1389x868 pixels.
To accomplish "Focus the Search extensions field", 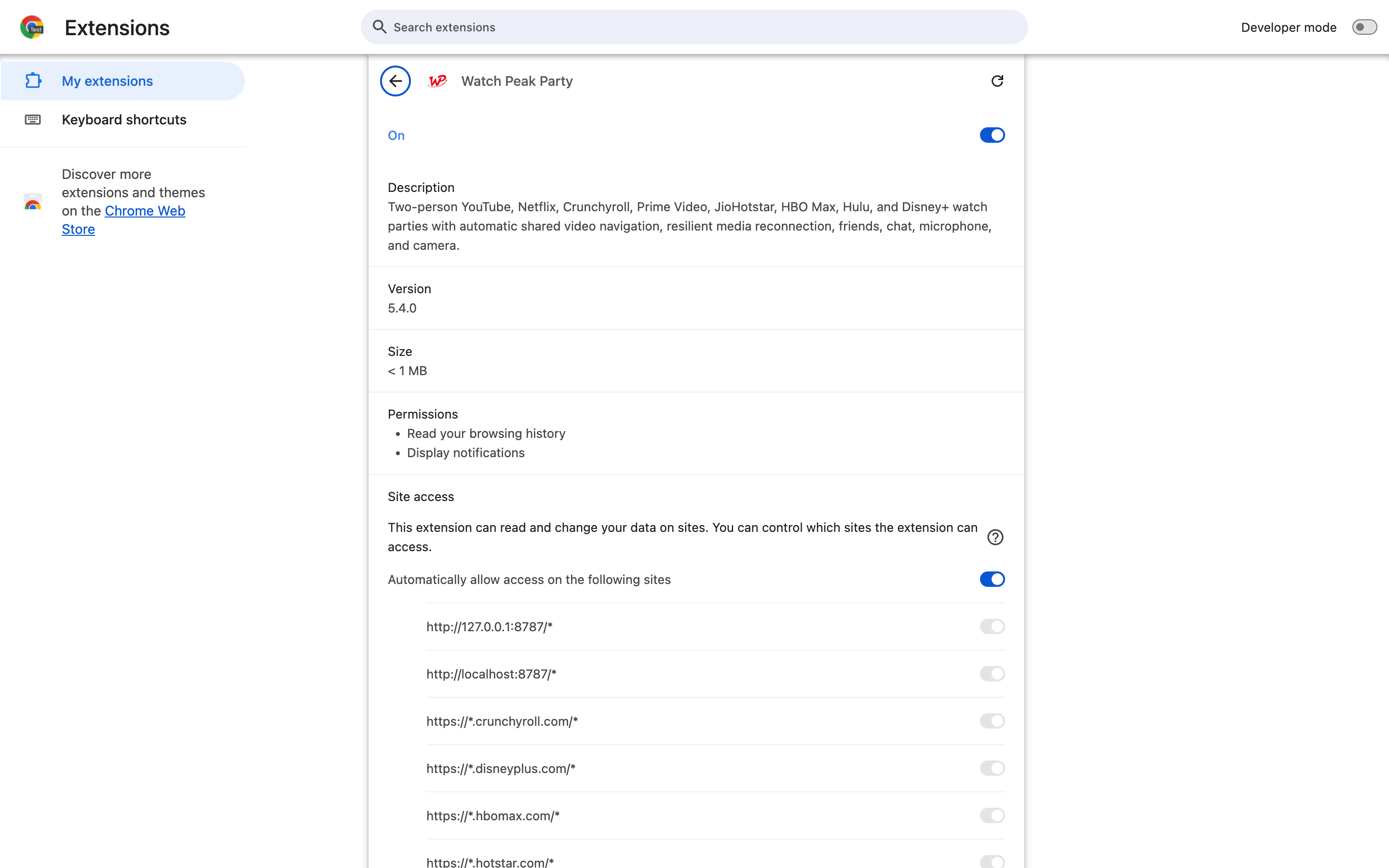I will (x=694, y=27).
